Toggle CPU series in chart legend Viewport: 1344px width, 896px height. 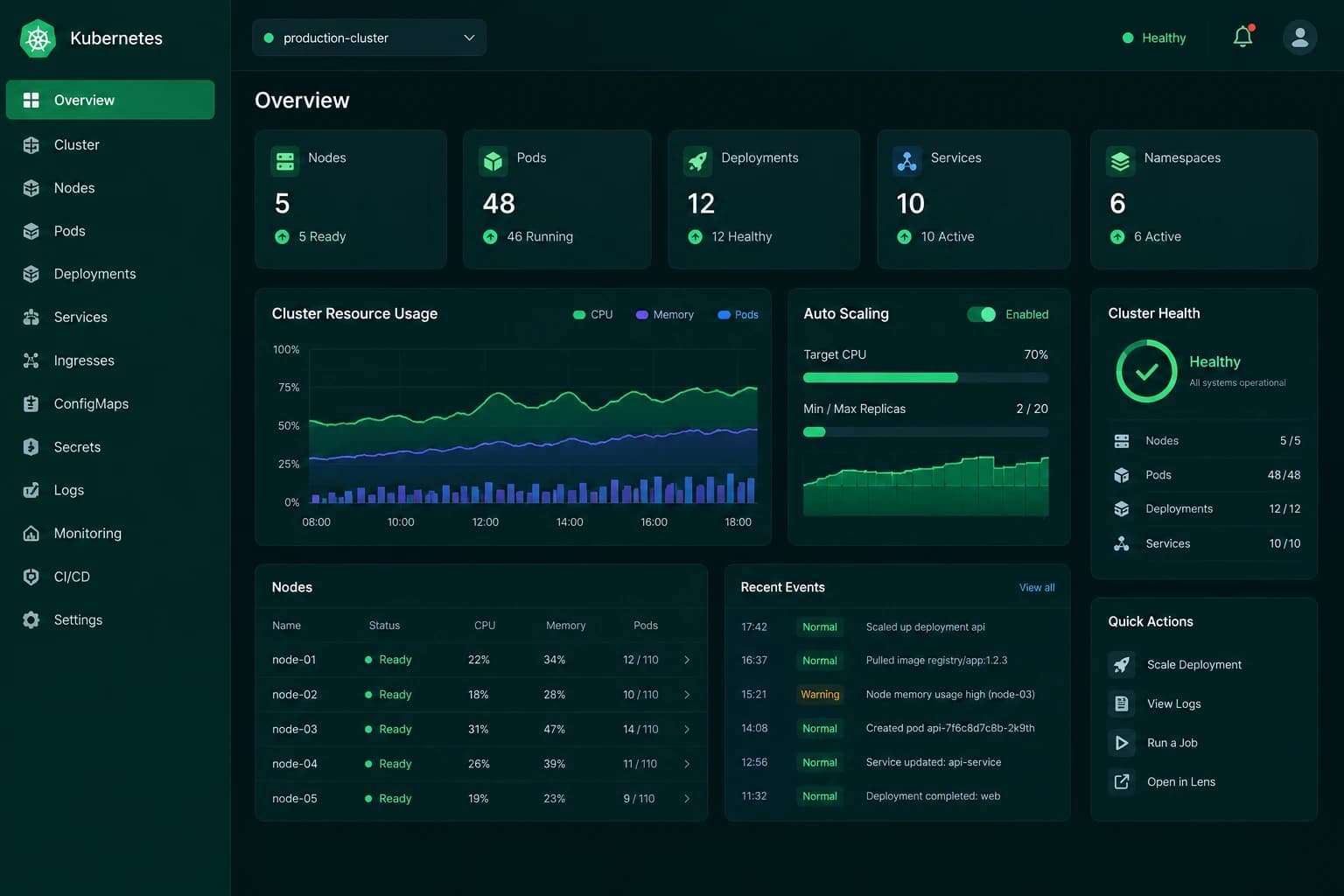[x=592, y=315]
